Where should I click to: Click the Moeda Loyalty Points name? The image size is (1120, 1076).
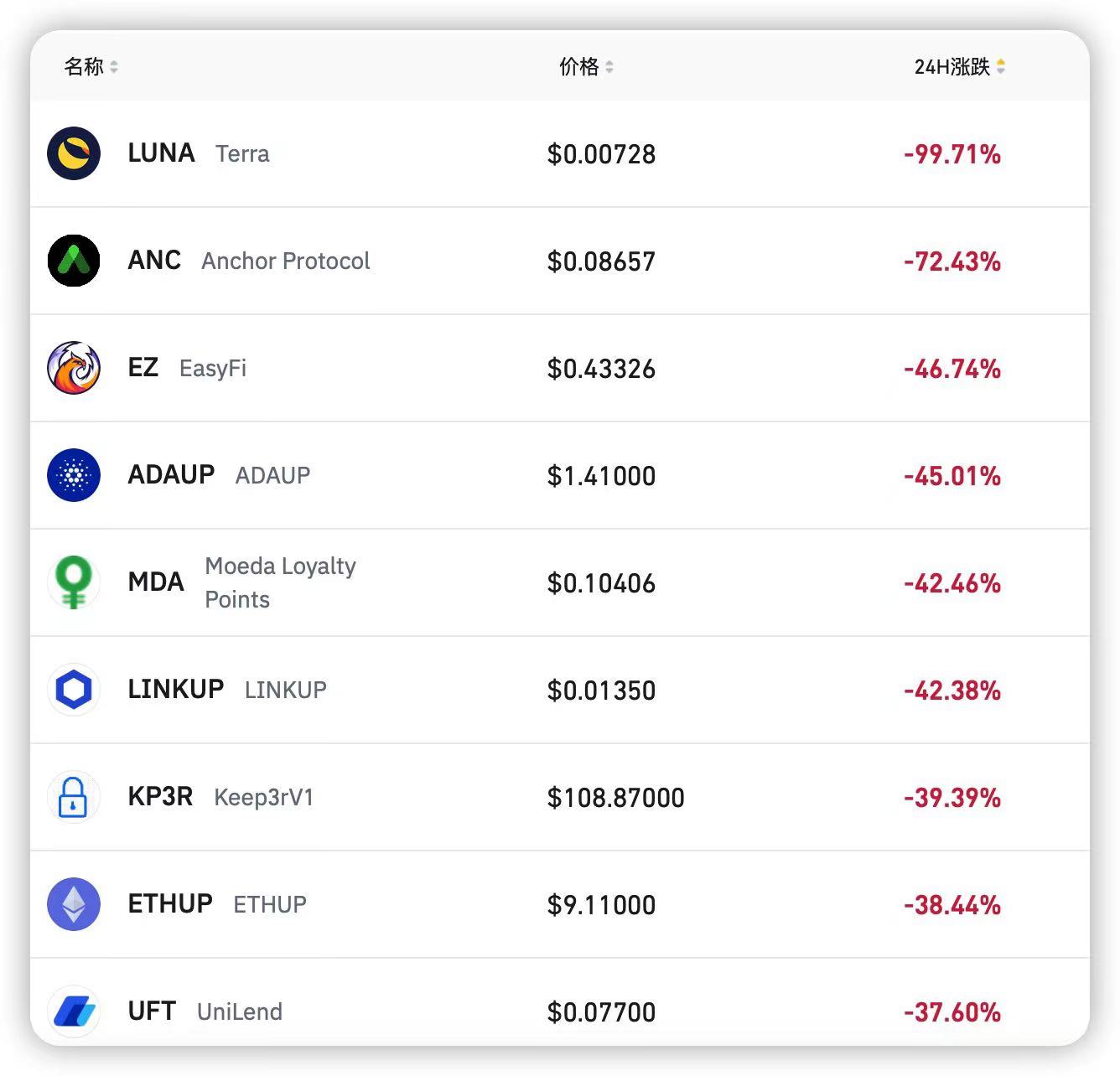[280, 582]
